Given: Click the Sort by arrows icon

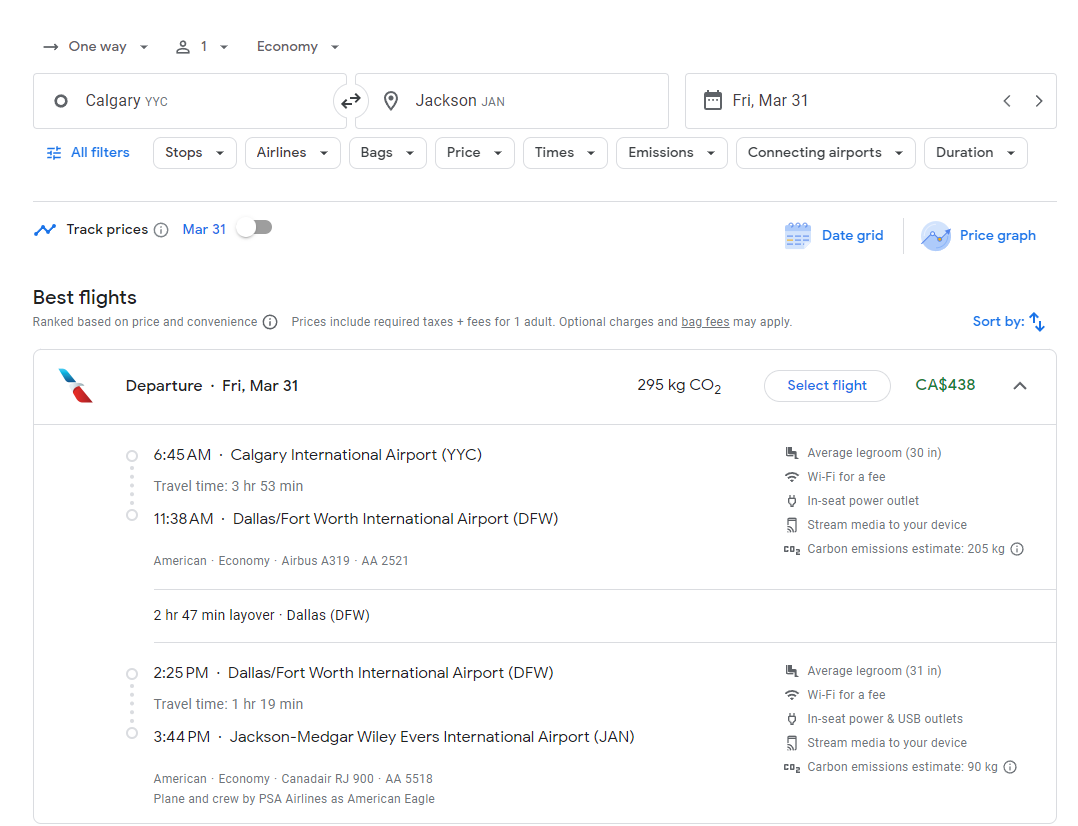Looking at the screenshot, I should 1037,322.
